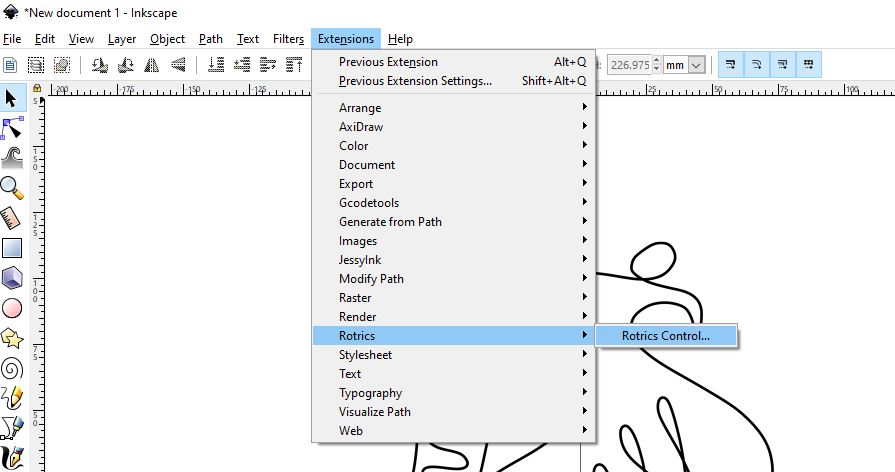Rotate selection 90° counter-clockwise
Viewport: 895px width, 472px height.
pyautogui.click(x=100, y=65)
